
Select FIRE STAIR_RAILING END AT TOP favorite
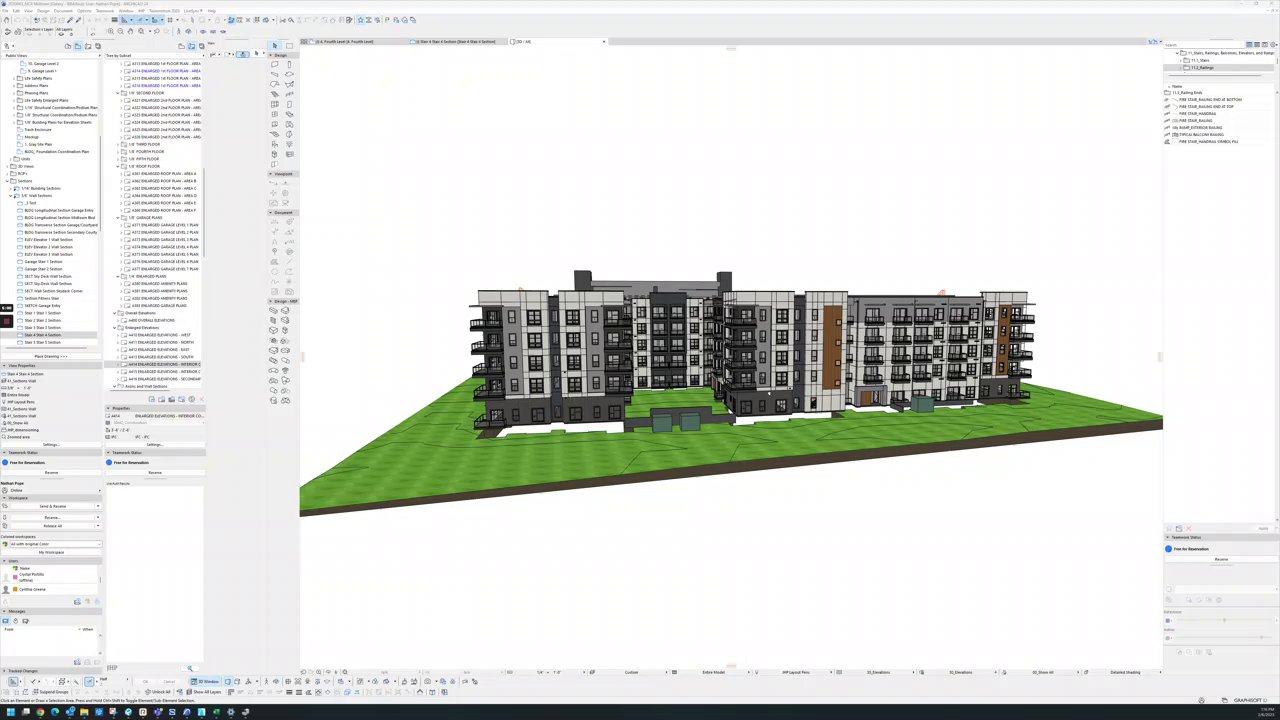[1206, 107]
